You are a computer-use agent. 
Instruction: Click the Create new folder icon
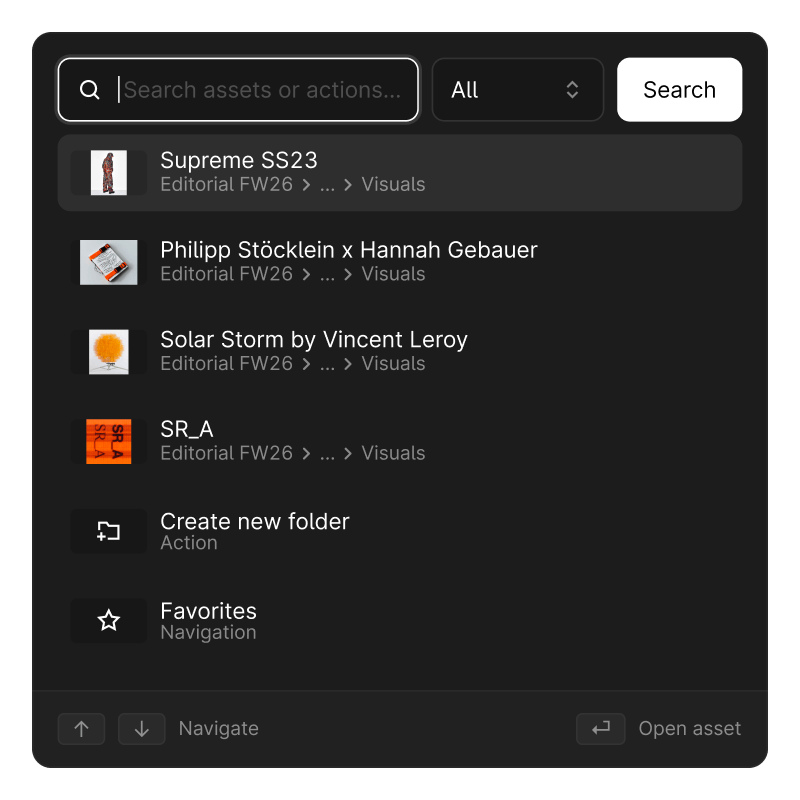click(x=109, y=531)
